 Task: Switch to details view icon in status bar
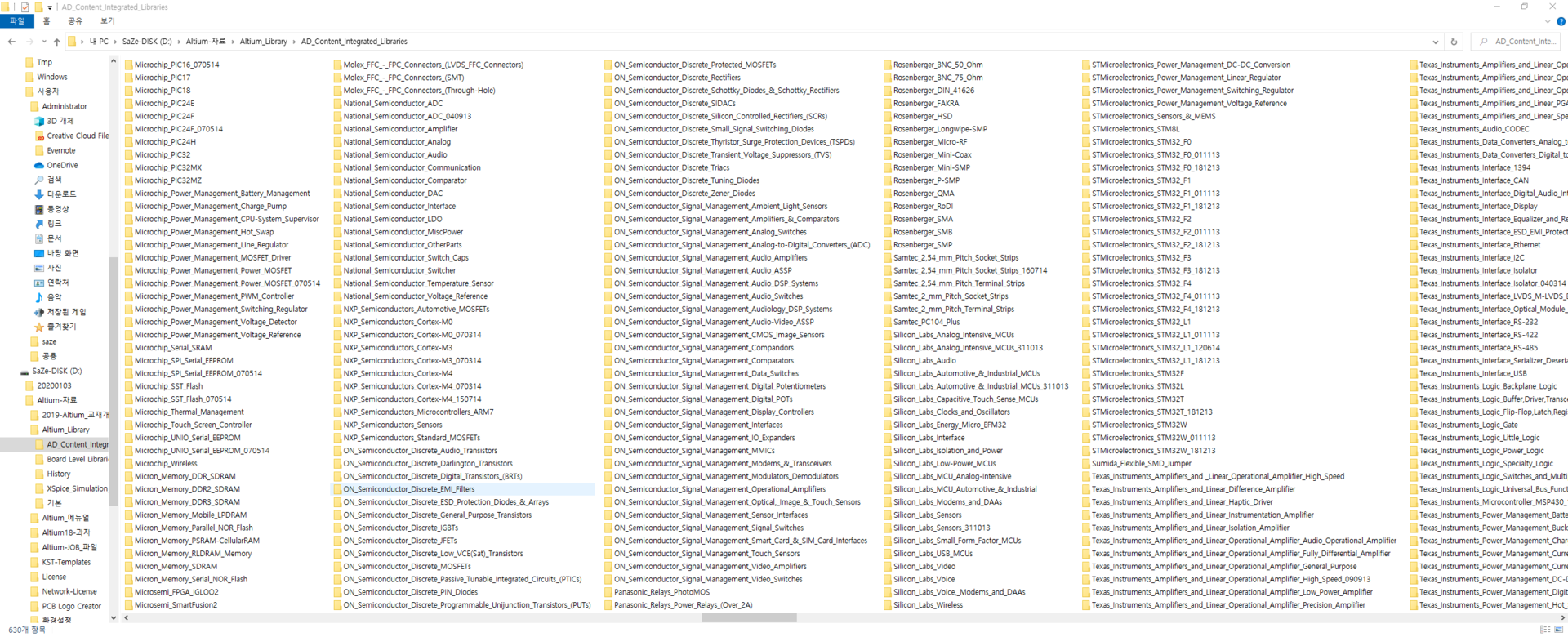click(x=1544, y=630)
